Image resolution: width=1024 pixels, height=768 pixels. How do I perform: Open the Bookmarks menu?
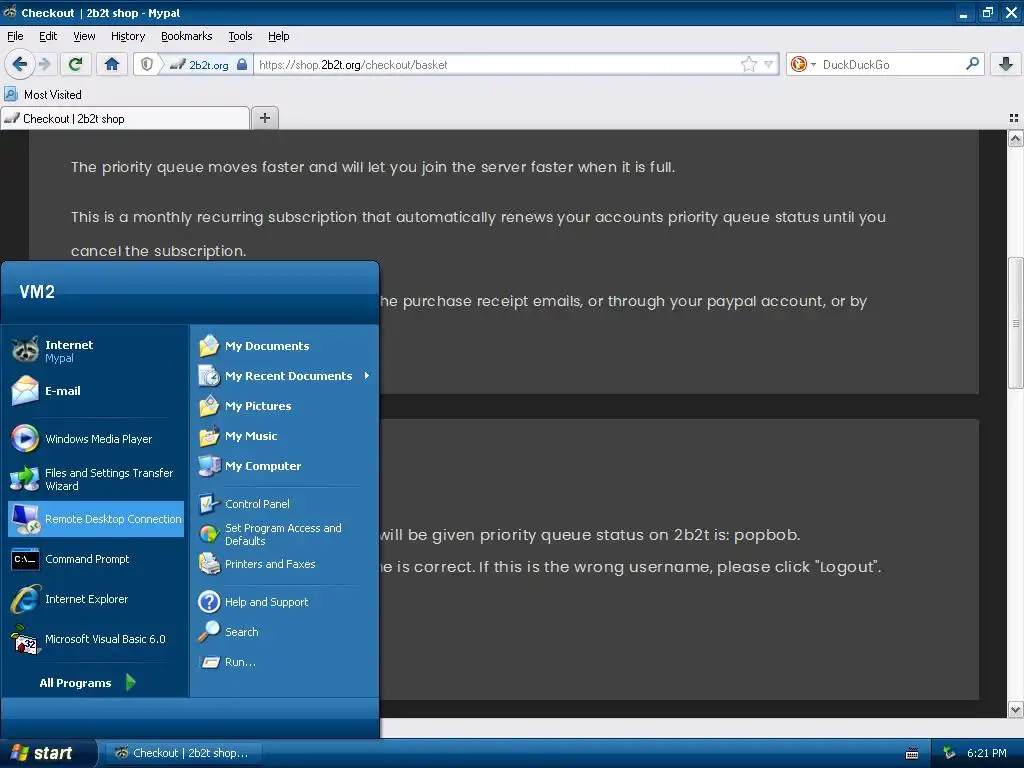click(187, 37)
